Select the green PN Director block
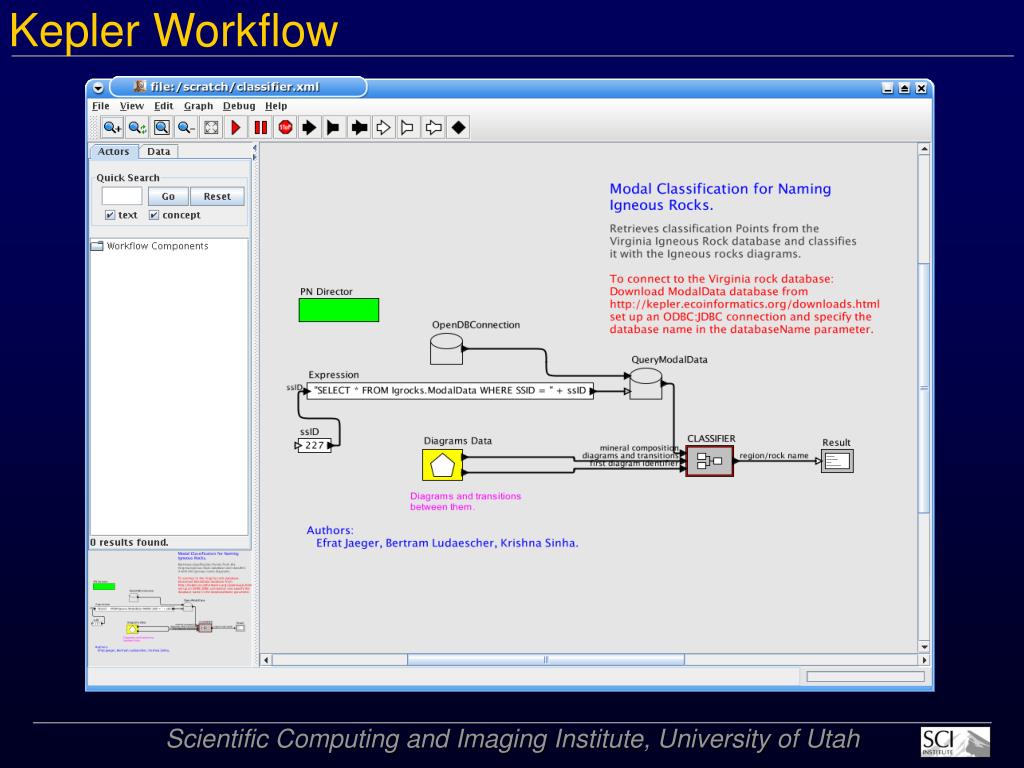 (338, 310)
